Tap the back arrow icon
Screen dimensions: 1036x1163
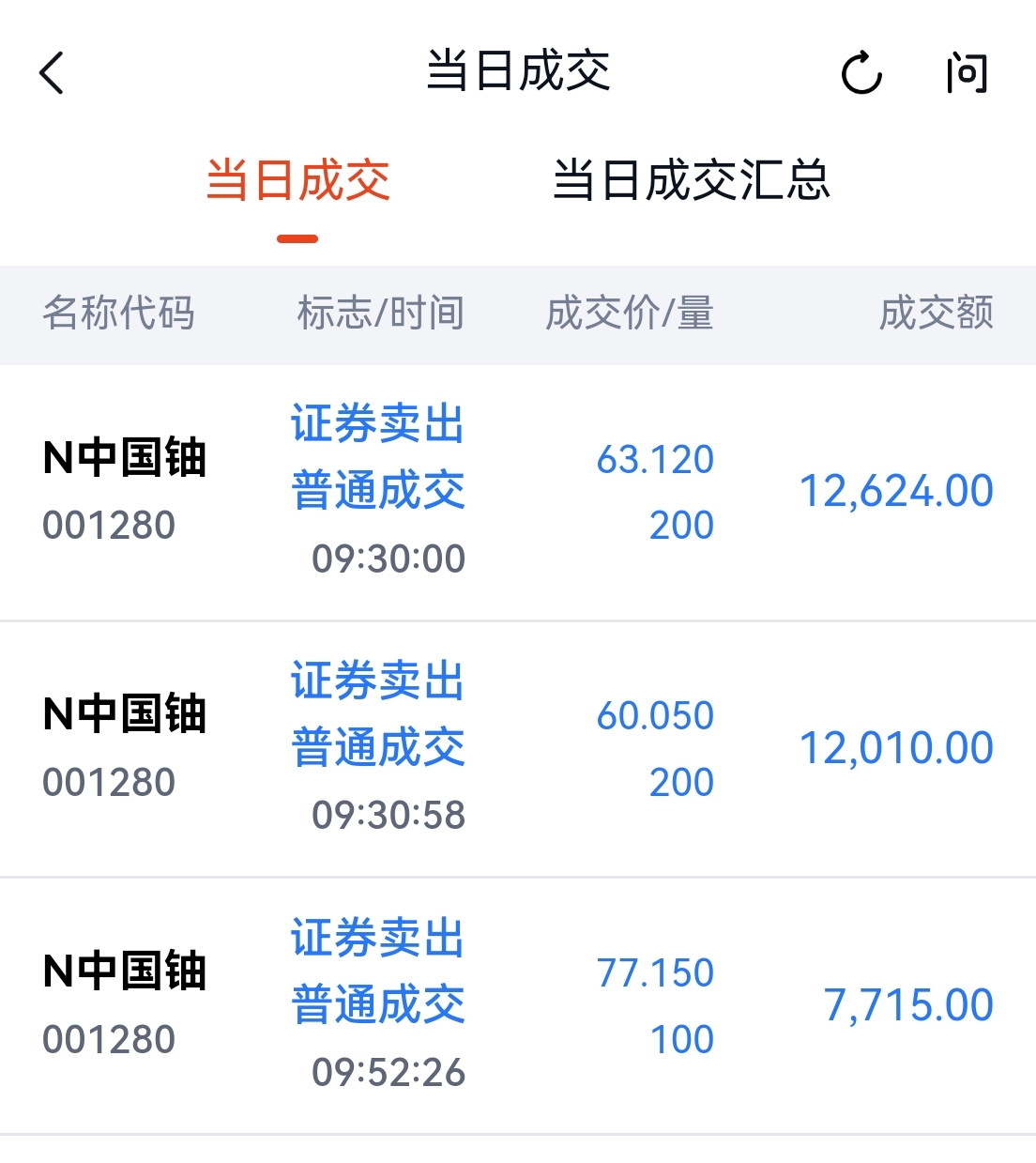52,73
